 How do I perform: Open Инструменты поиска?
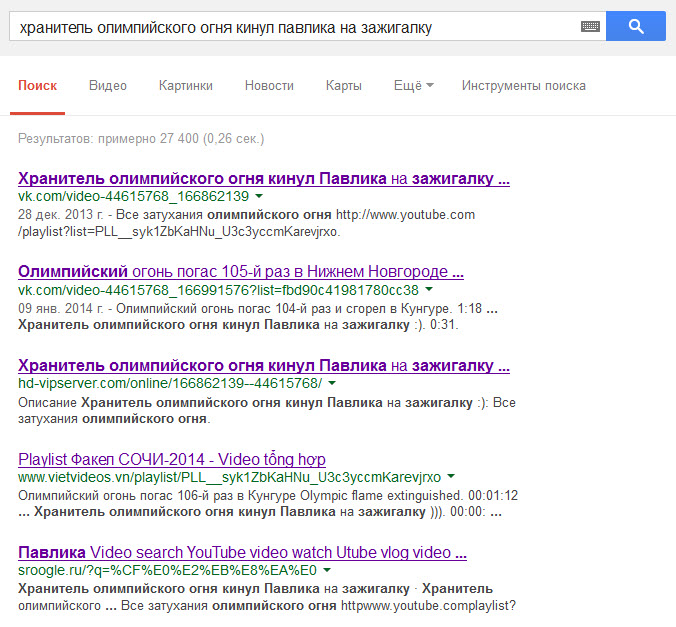tap(523, 86)
